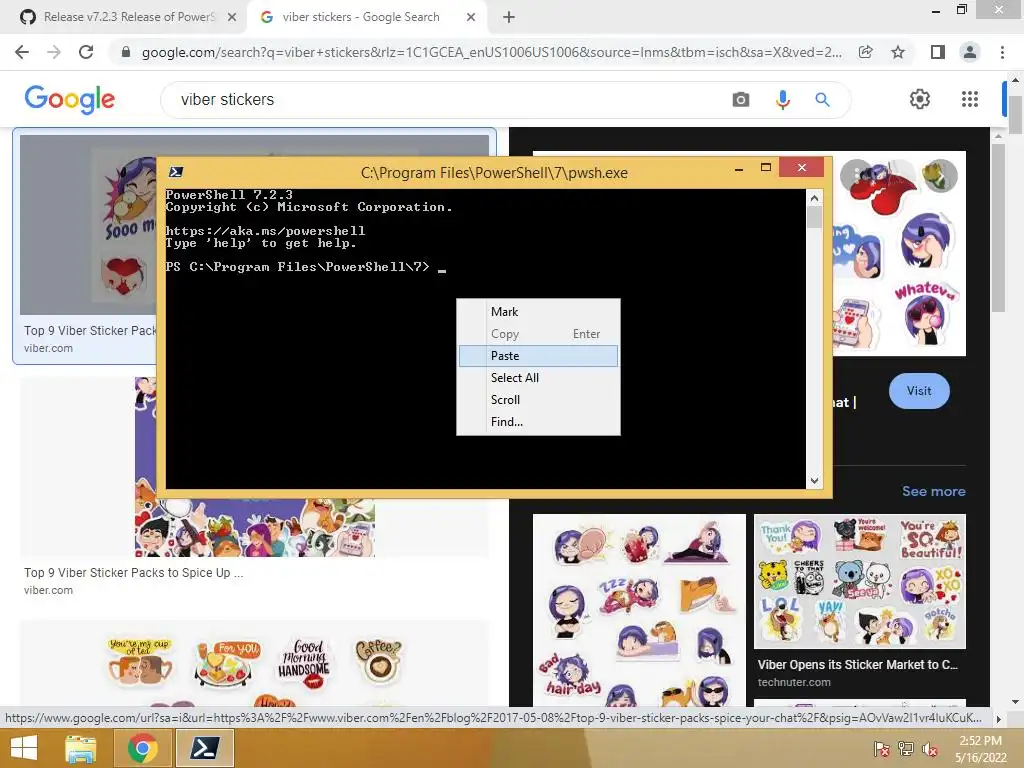Open Google quick settings gear
1024x768 pixels.
(920, 99)
